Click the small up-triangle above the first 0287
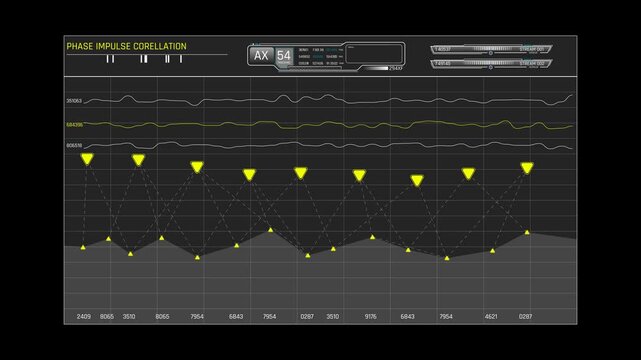Viewport: 641px width, 360px height. pyautogui.click(x=308, y=255)
